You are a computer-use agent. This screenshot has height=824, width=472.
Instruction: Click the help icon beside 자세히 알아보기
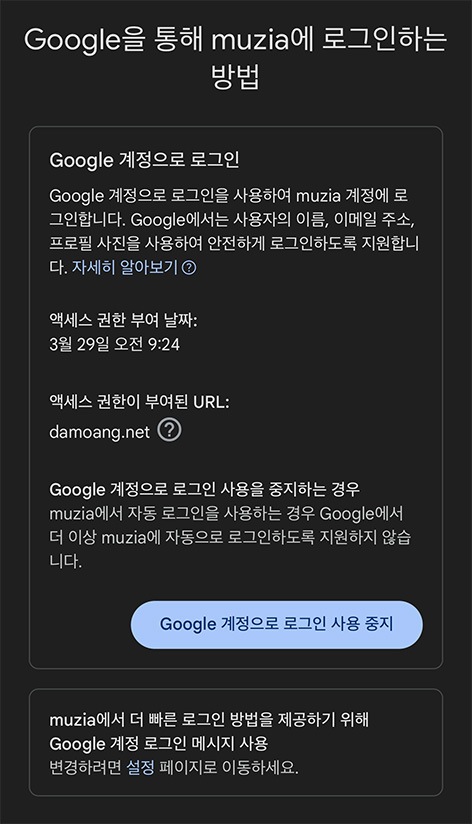point(189,268)
